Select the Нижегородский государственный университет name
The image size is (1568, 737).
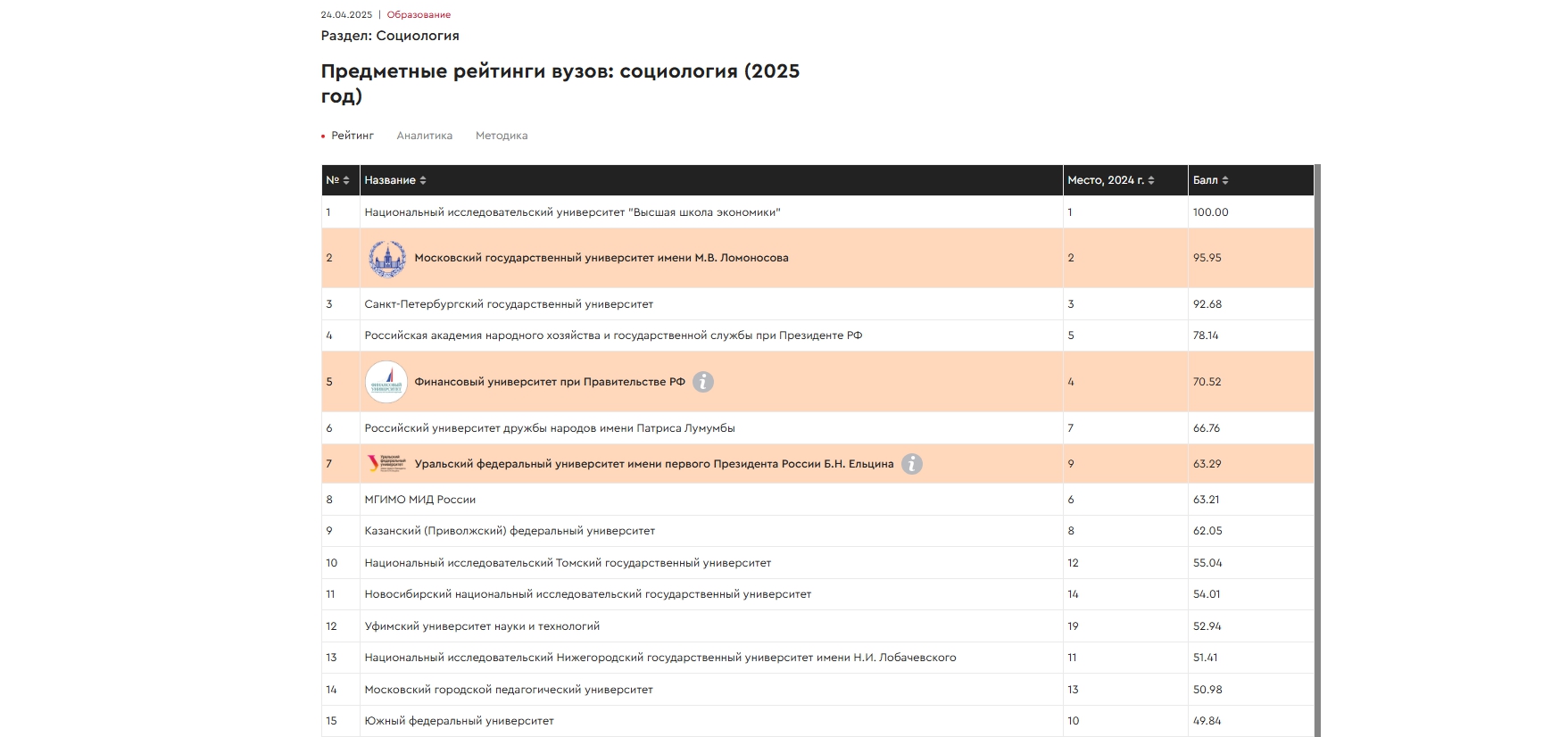click(x=660, y=658)
